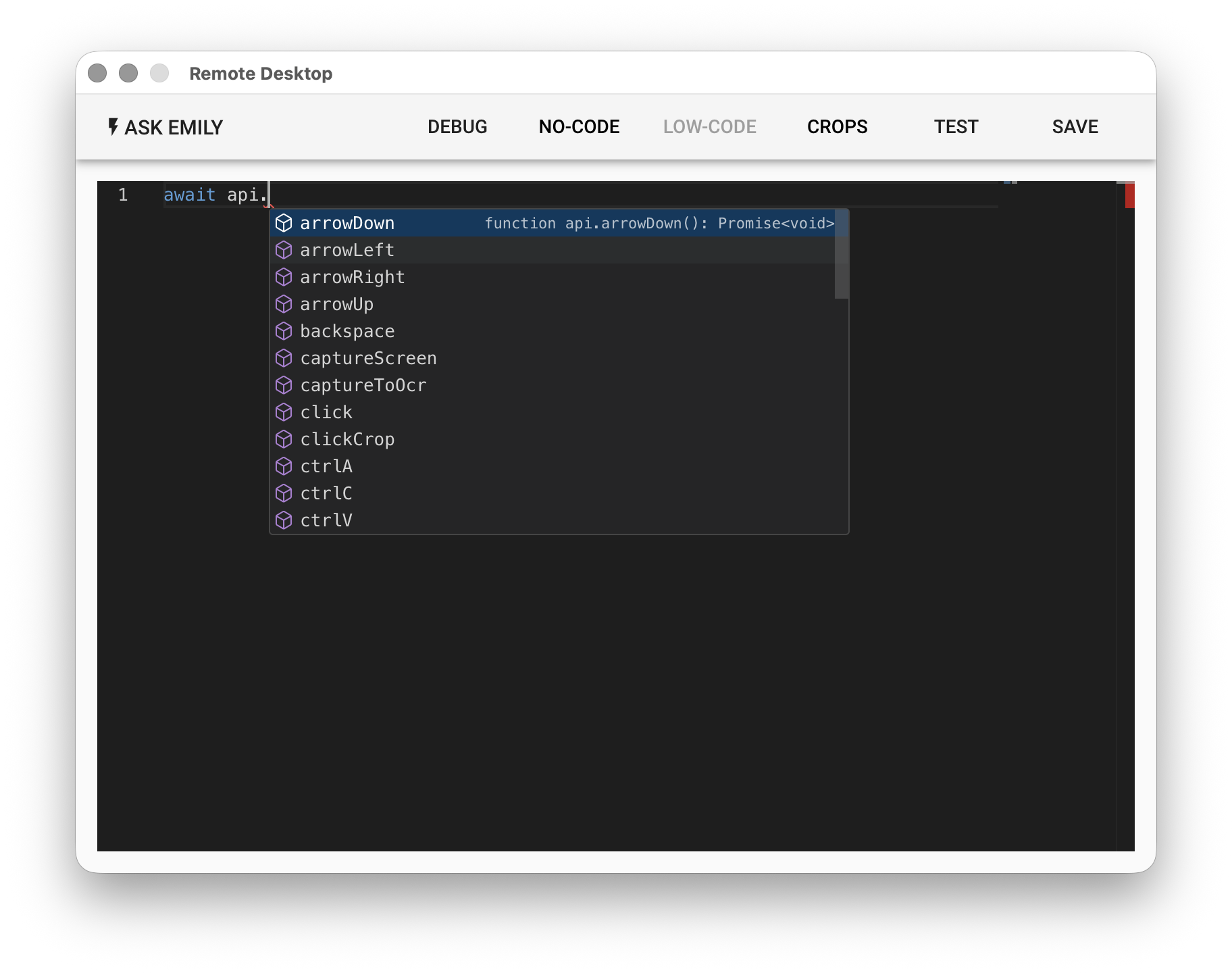Click line number 1 in the gutter

(x=123, y=195)
